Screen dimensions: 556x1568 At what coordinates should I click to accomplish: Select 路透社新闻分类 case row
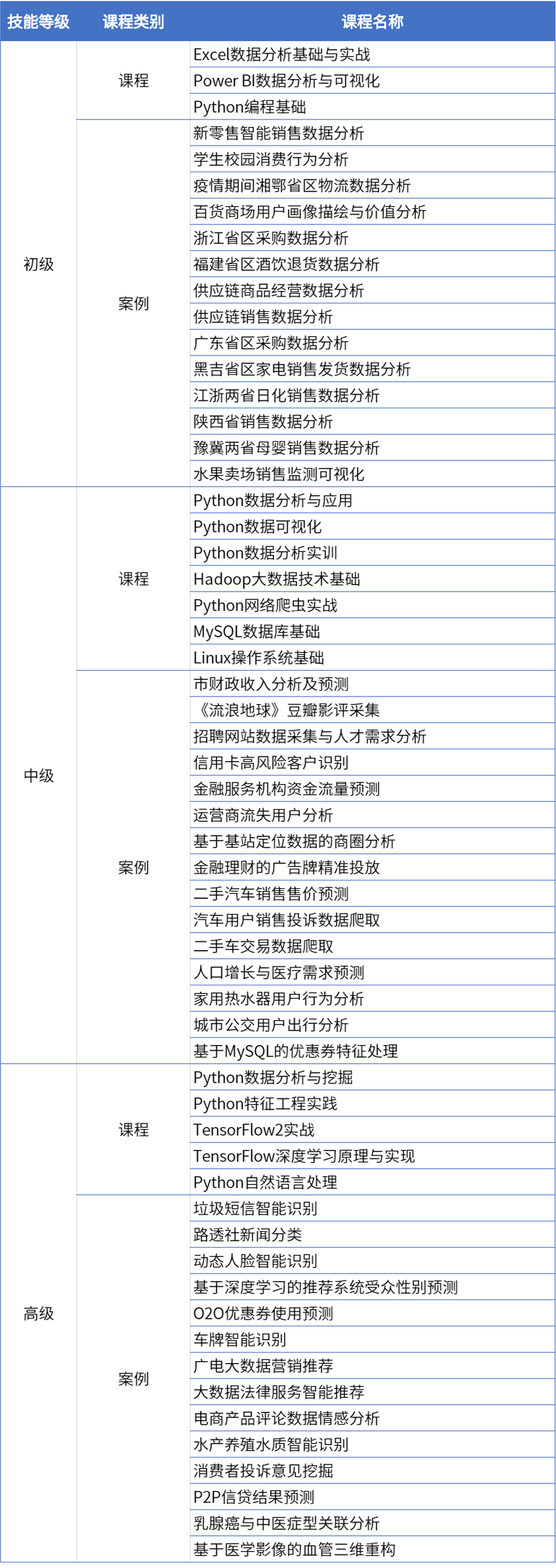click(373, 1234)
